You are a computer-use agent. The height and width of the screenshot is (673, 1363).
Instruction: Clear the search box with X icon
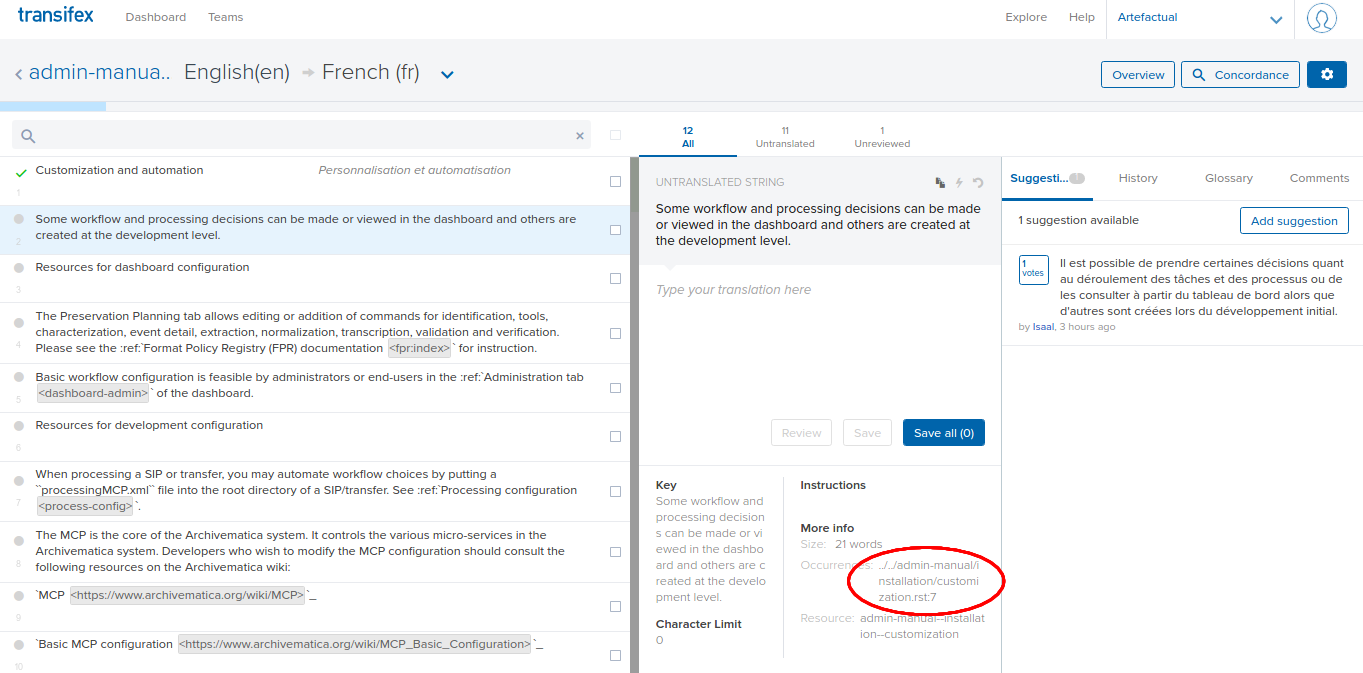pyautogui.click(x=579, y=136)
